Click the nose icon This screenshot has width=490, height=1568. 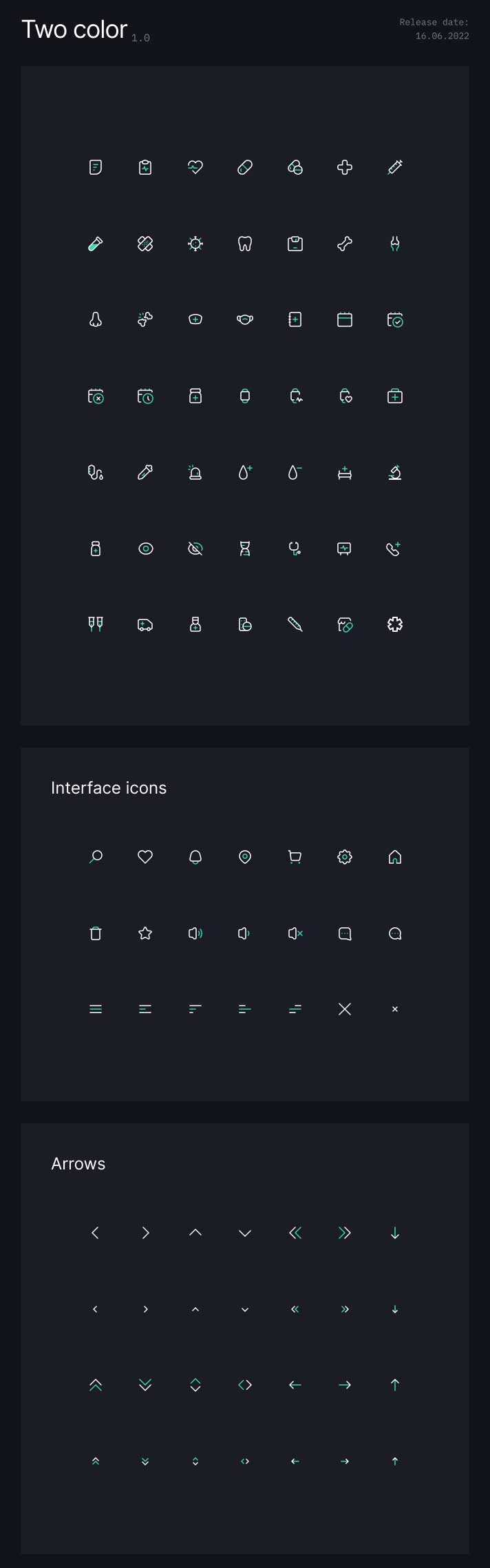point(96,319)
